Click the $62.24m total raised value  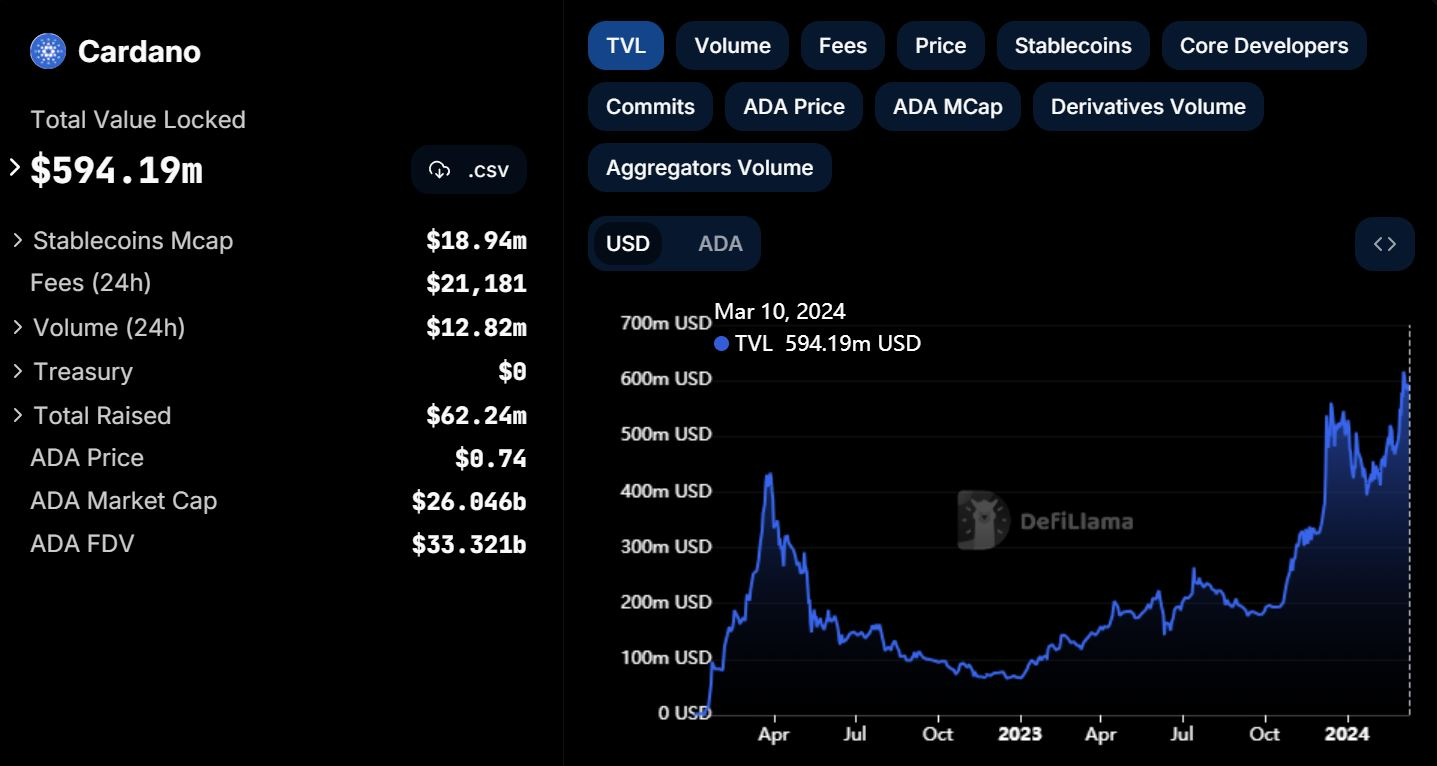(x=476, y=416)
